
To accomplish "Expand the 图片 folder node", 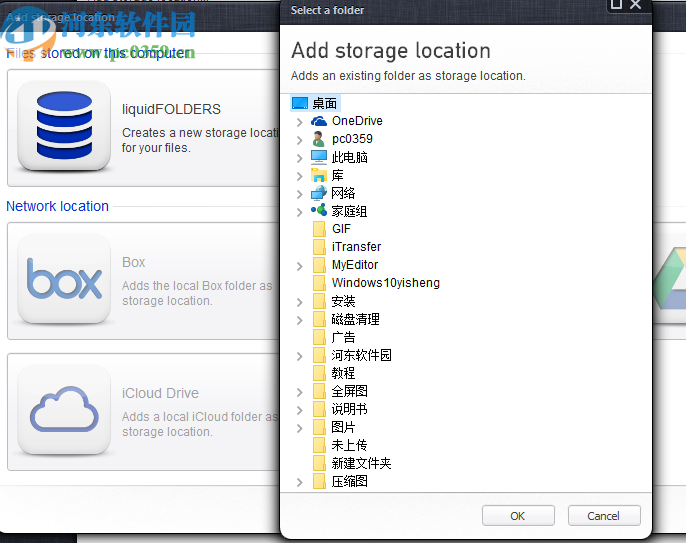I will (x=300, y=428).
